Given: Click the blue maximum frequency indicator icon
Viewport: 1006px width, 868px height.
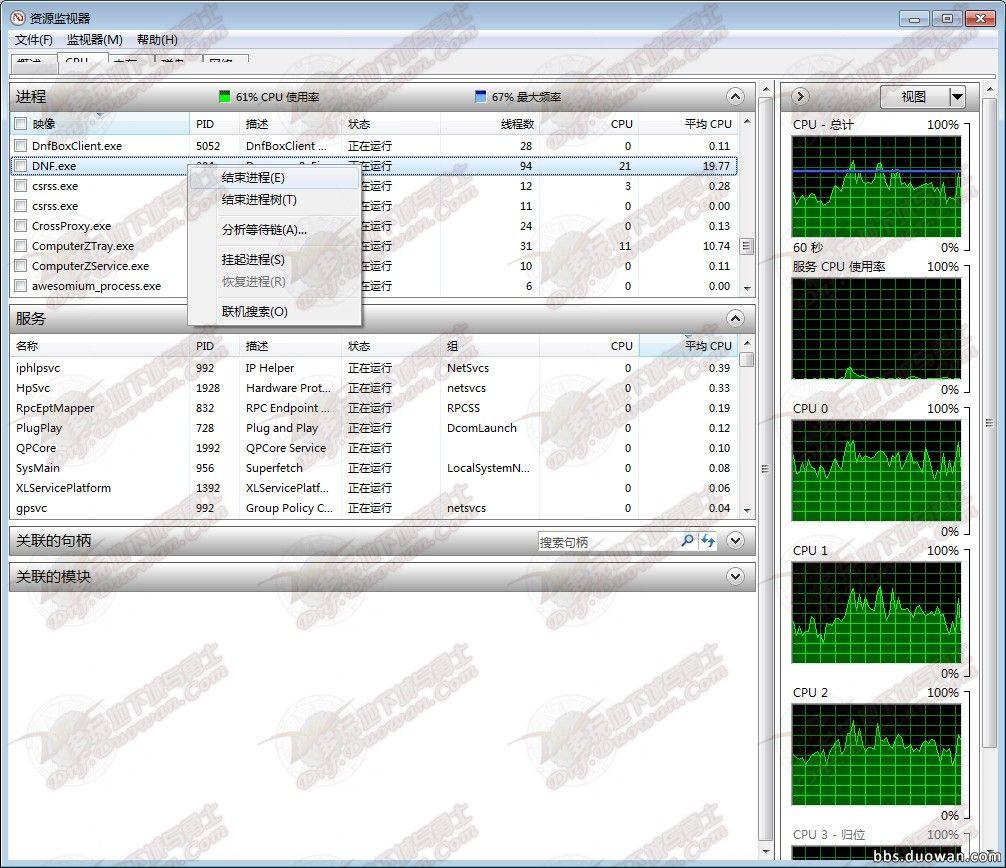Looking at the screenshot, I should click(481, 97).
